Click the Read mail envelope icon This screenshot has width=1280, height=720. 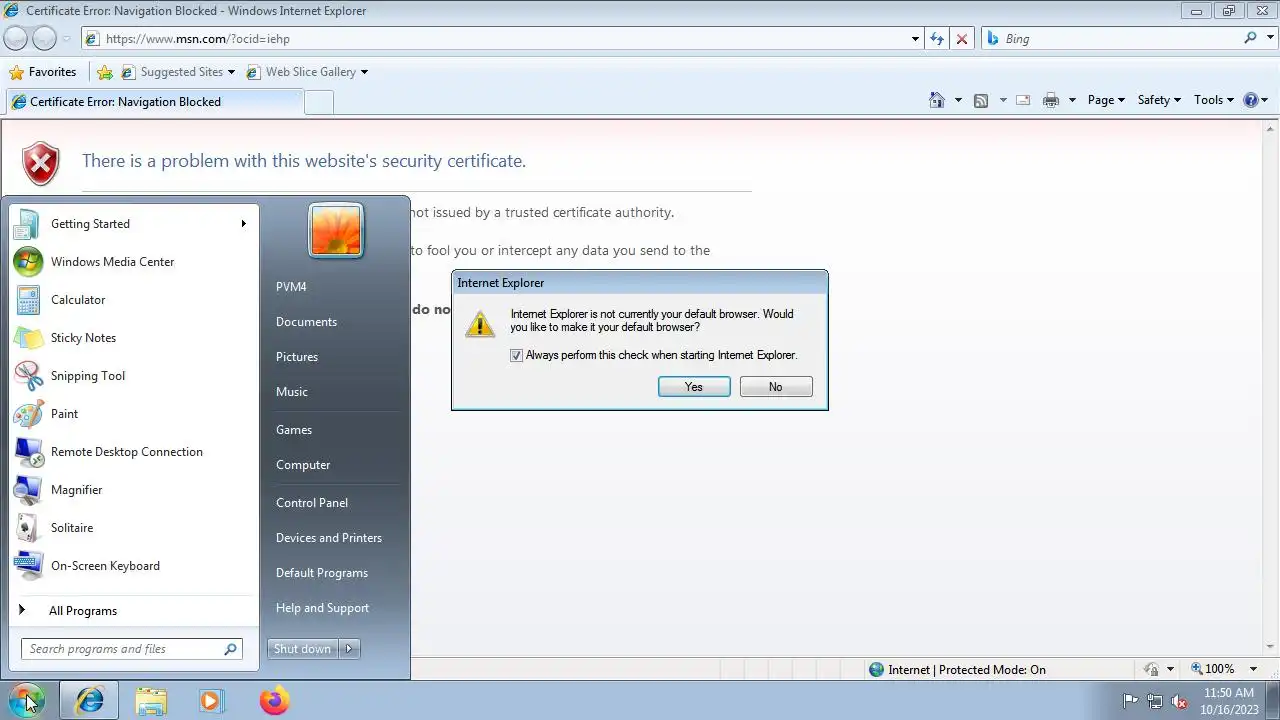click(x=1023, y=100)
